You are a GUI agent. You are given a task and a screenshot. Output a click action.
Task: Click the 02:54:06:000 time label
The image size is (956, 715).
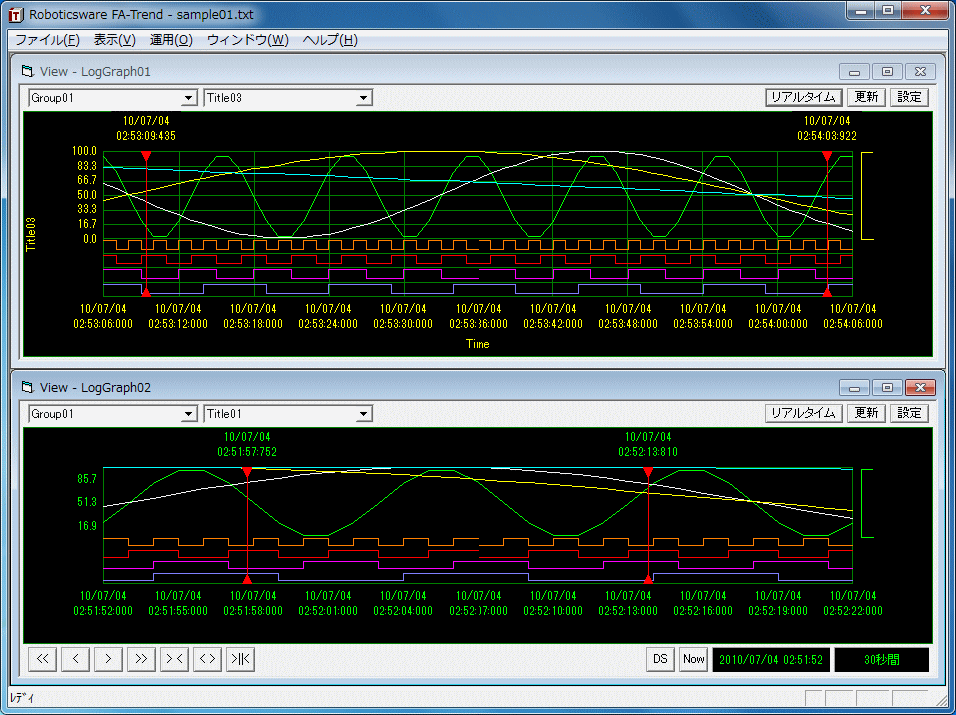pyautogui.click(x=853, y=324)
